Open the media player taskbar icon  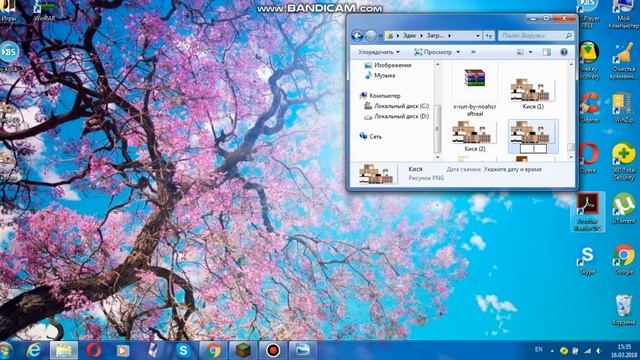coord(122,350)
